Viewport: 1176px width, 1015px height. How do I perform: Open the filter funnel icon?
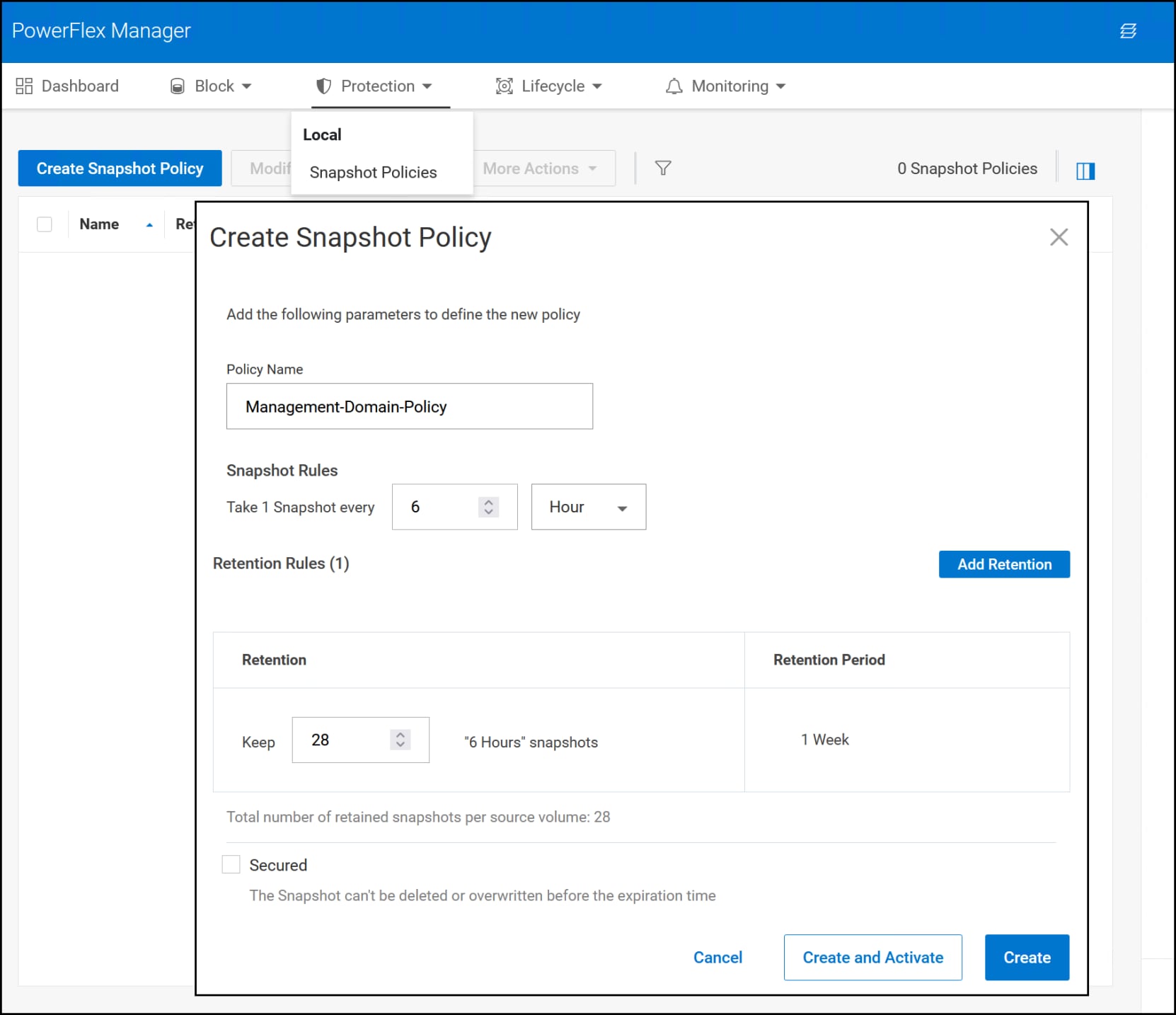click(x=663, y=168)
